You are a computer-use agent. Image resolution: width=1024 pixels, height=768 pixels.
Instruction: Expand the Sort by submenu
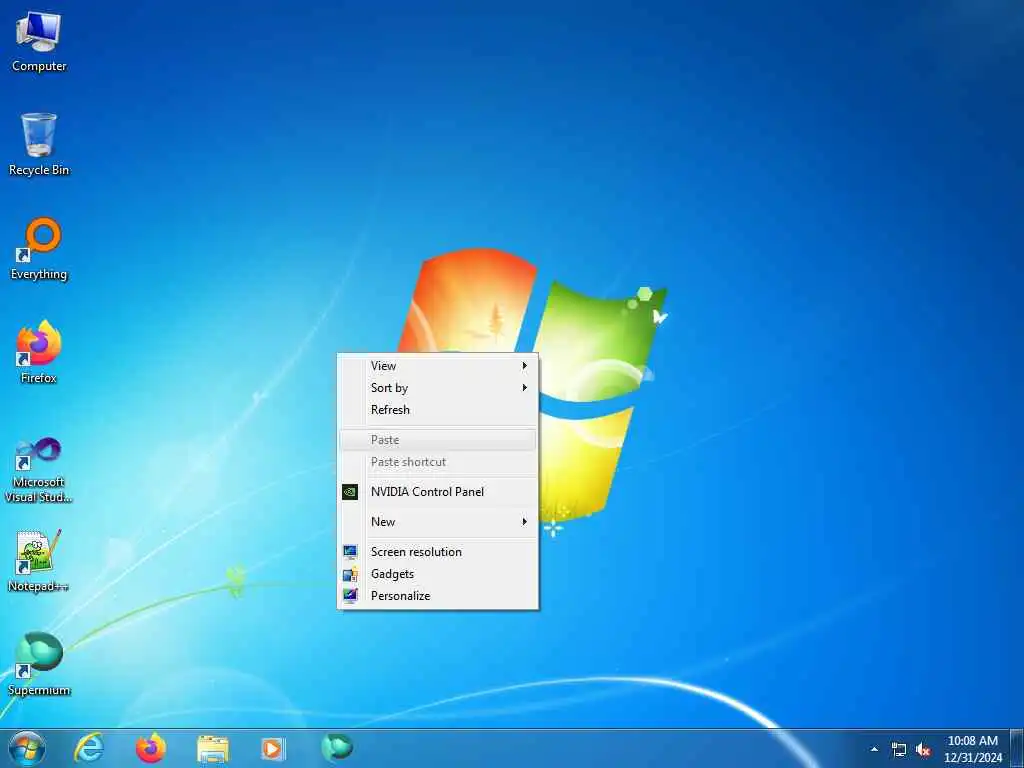point(438,388)
